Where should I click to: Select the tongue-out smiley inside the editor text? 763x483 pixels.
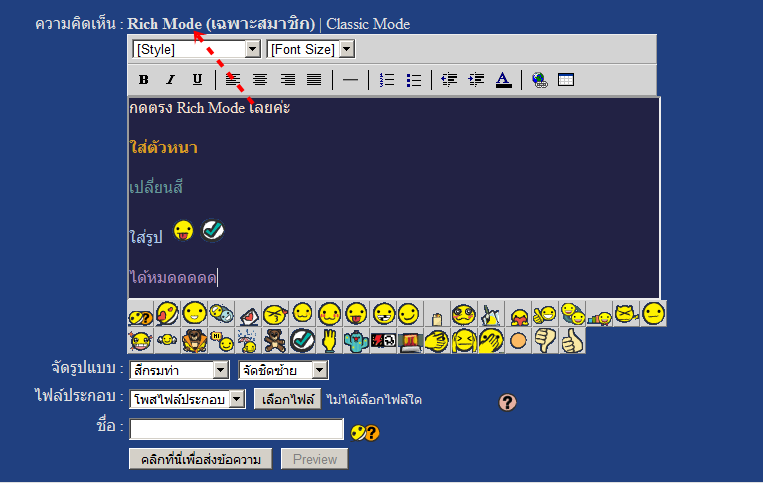(x=183, y=231)
